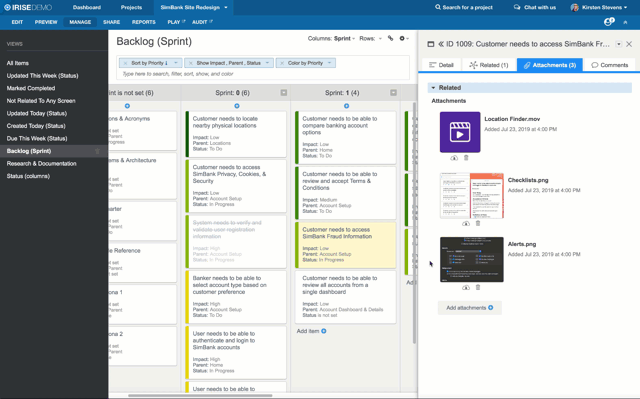The image size is (640, 399).
Task: Download Location Finder.mov attachment
Action: 454,158
